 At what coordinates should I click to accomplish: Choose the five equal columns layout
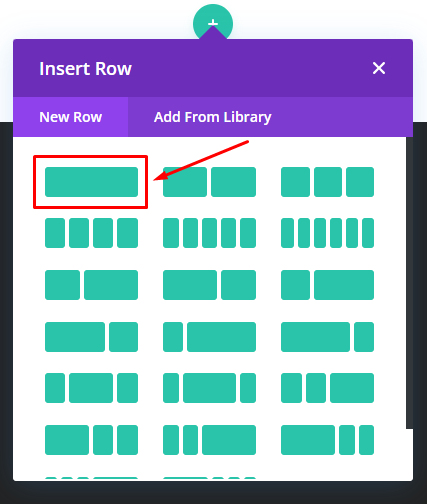[x=209, y=233]
